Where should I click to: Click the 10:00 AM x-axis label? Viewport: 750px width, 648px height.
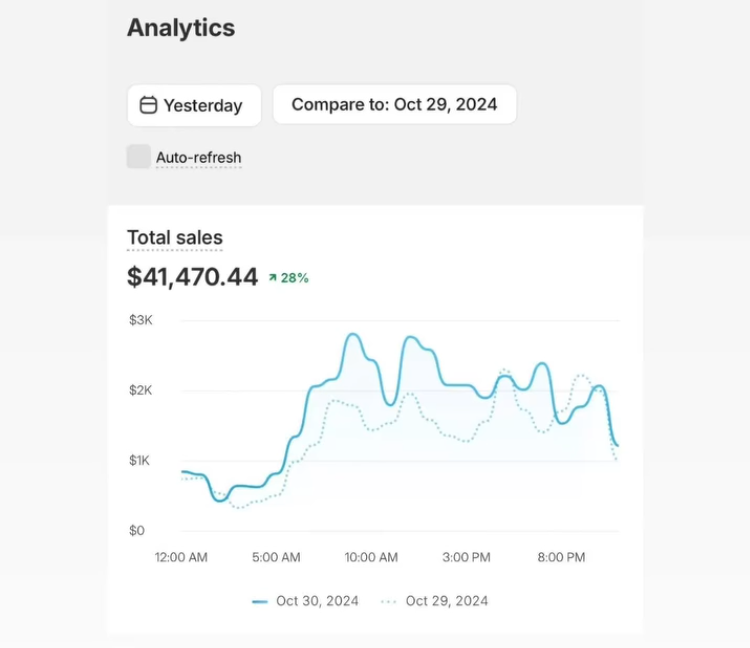[x=370, y=557]
